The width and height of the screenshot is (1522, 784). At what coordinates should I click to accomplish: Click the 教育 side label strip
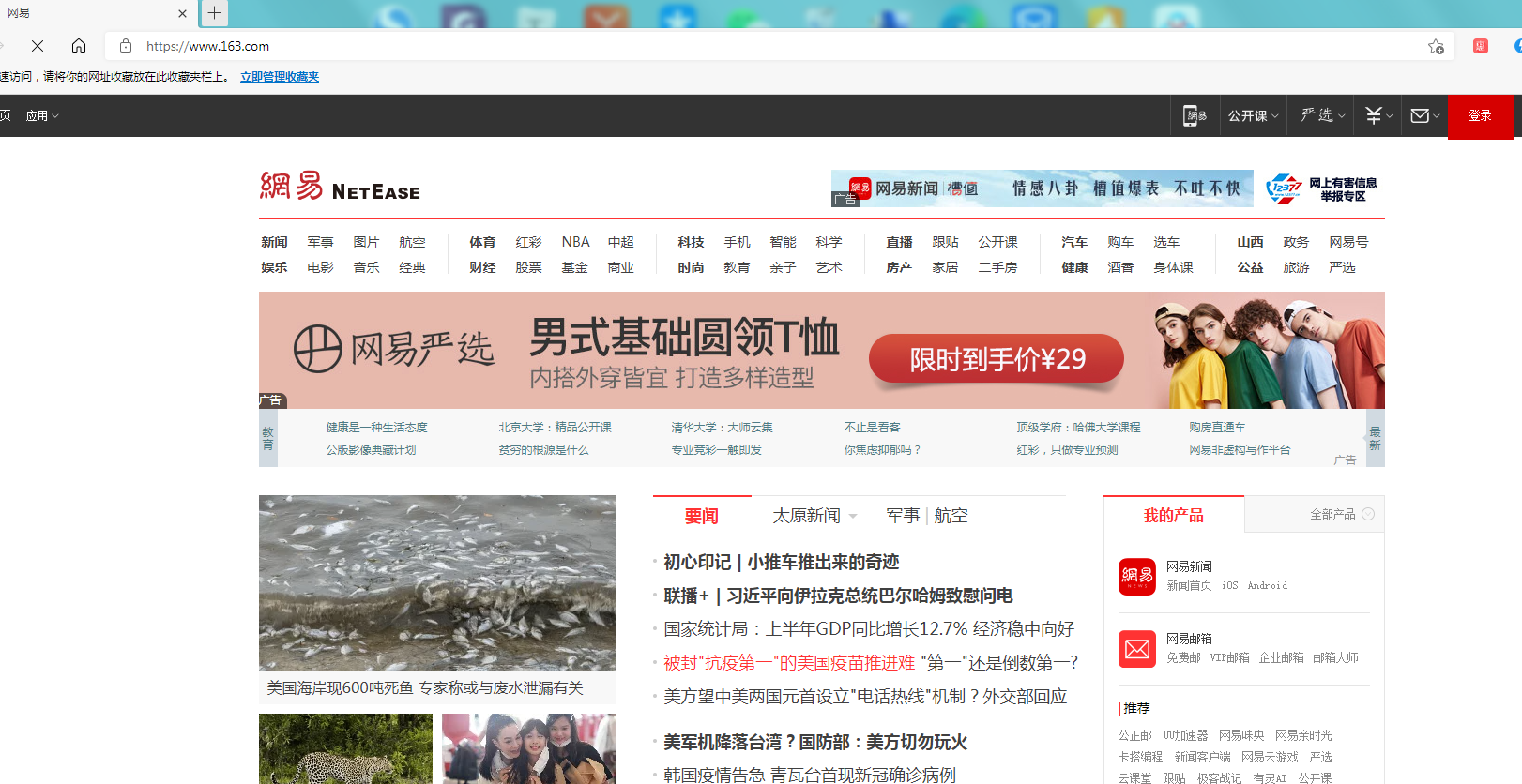pyautogui.click(x=267, y=438)
